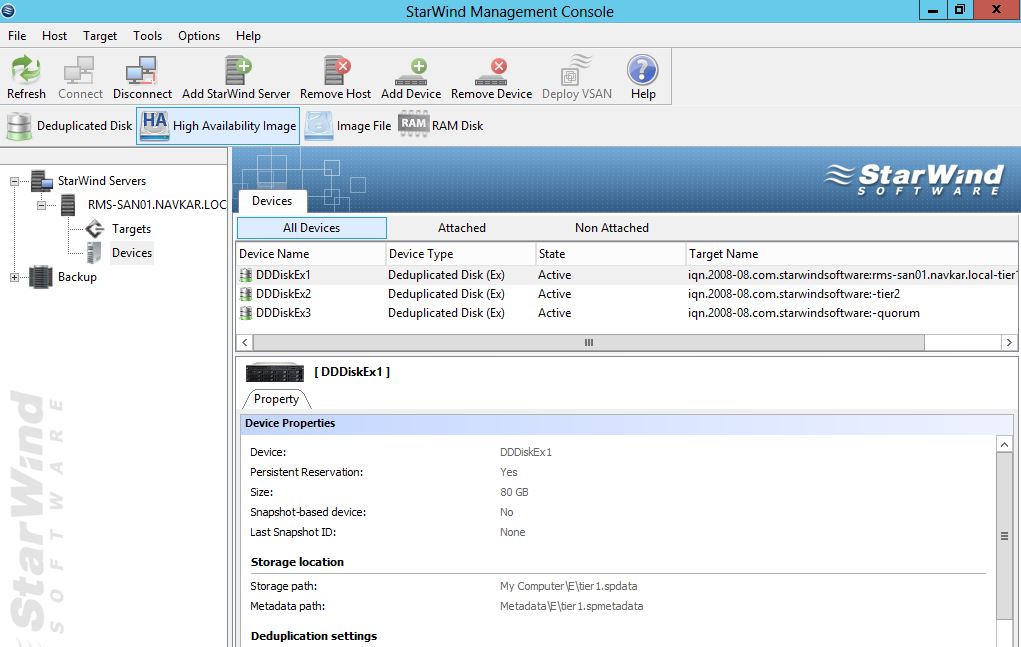This screenshot has height=647, width=1021.
Task: Select the DDDiskEx3 device row
Action: [x=626, y=312]
